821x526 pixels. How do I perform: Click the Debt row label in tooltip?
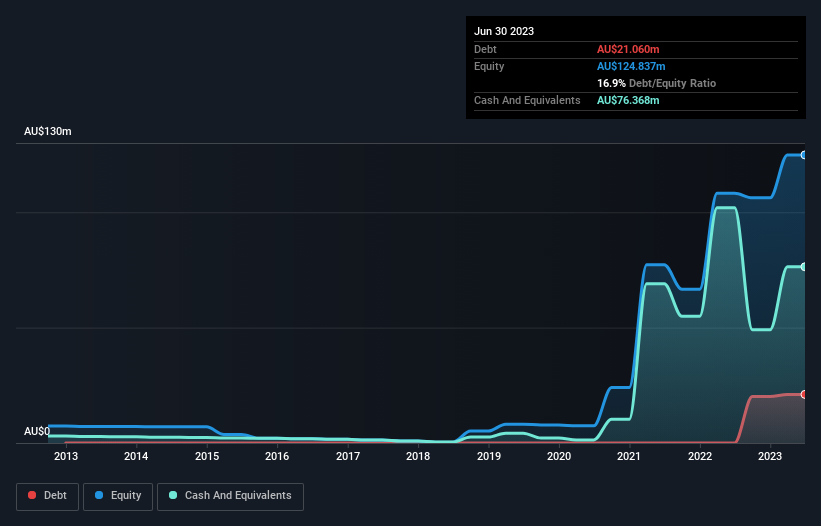[485, 49]
